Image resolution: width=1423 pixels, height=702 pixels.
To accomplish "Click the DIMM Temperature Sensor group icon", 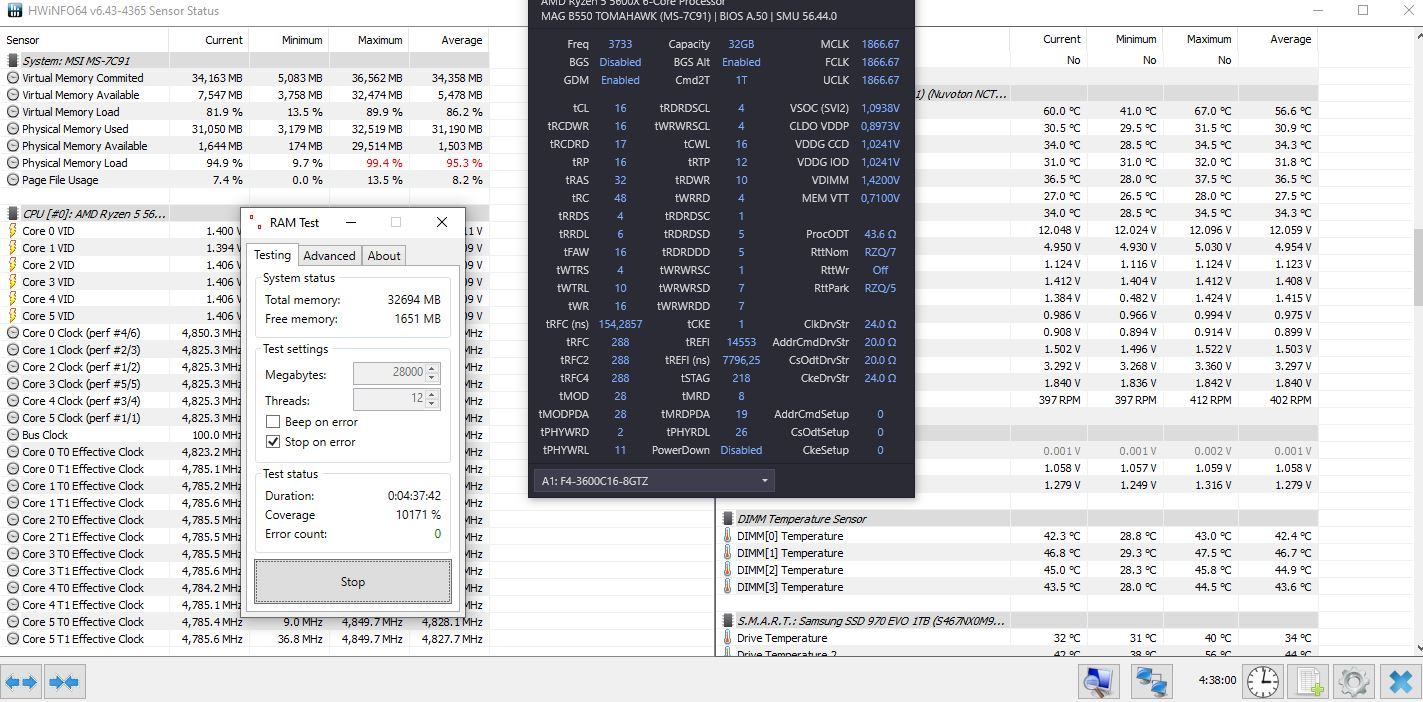I will pos(728,519).
